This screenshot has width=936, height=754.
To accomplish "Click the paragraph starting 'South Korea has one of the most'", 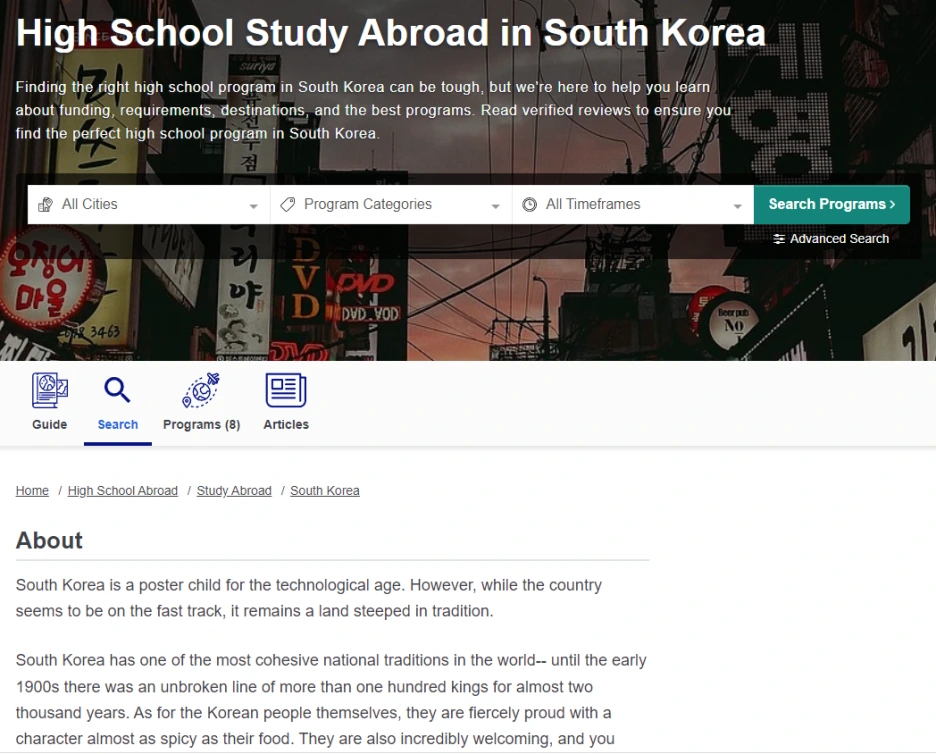I will [x=331, y=700].
